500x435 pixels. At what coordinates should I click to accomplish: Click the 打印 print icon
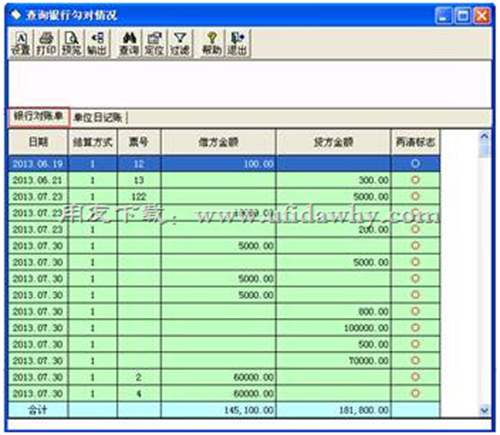46,43
